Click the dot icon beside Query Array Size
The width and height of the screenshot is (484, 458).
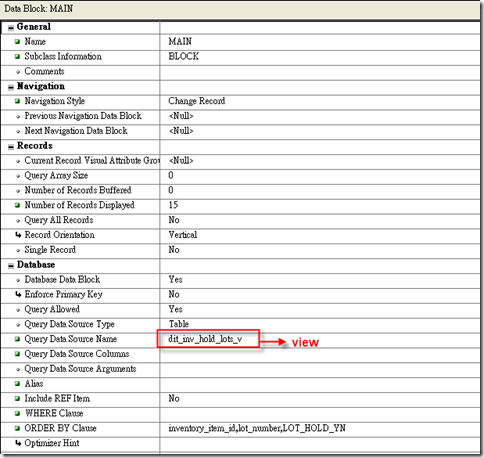click(x=18, y=176)
